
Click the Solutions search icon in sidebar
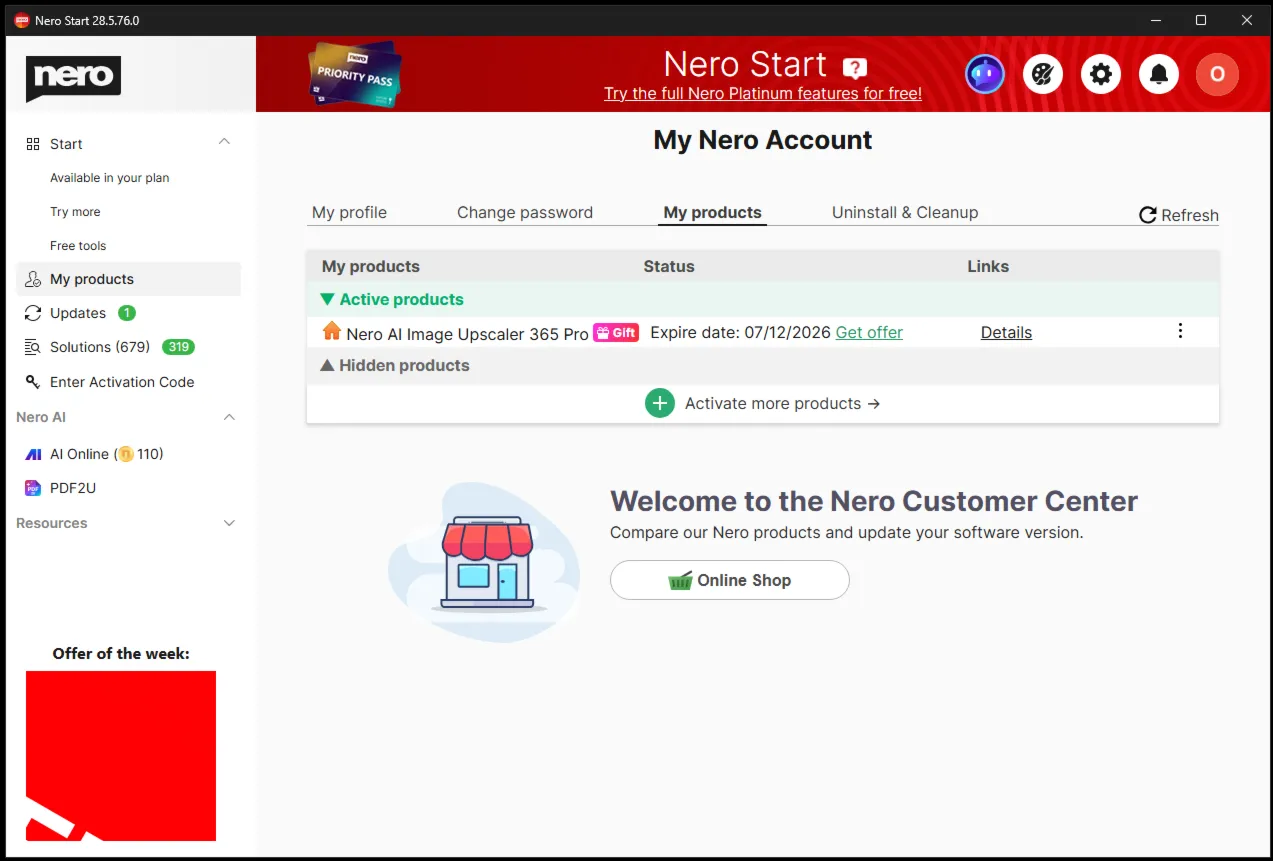33,347
